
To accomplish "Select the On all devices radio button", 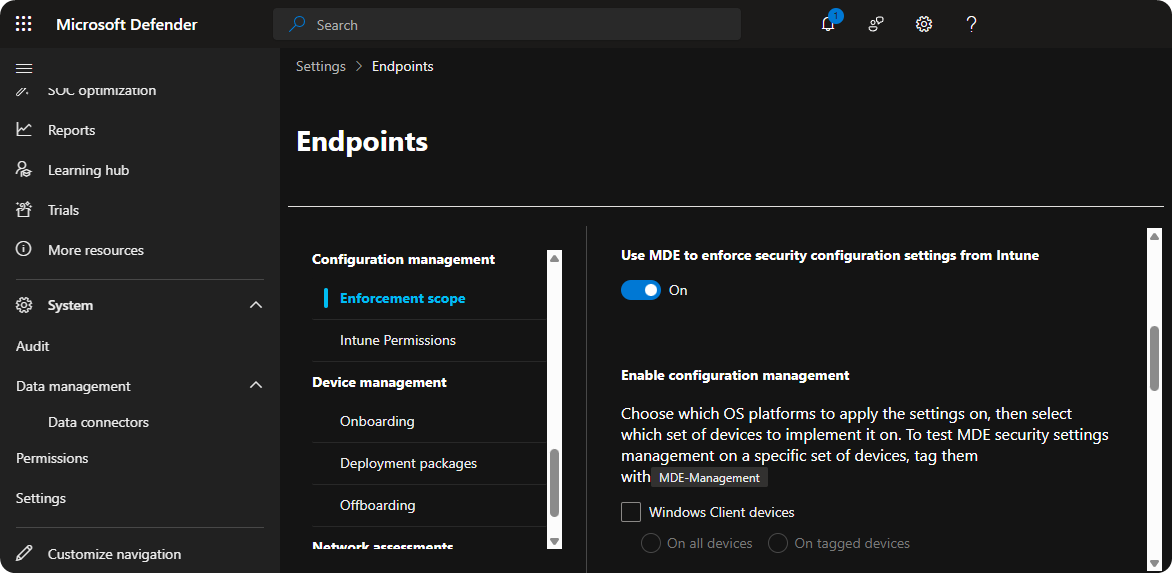I will coord(651,543).
